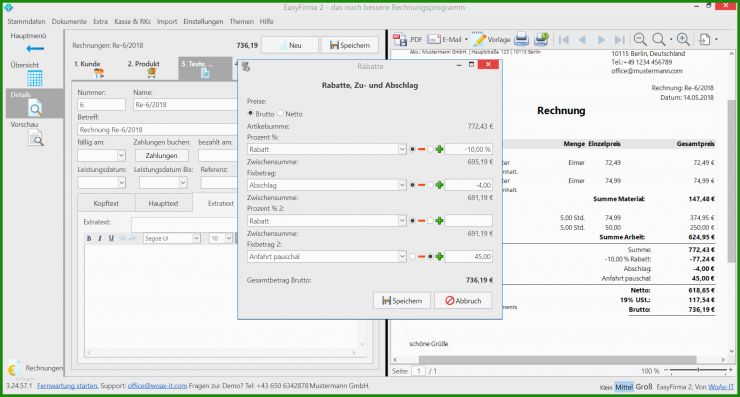Viewport: 740px width, 397px height.
Task: Click the Zahlungen button
Action: point(161,155)
